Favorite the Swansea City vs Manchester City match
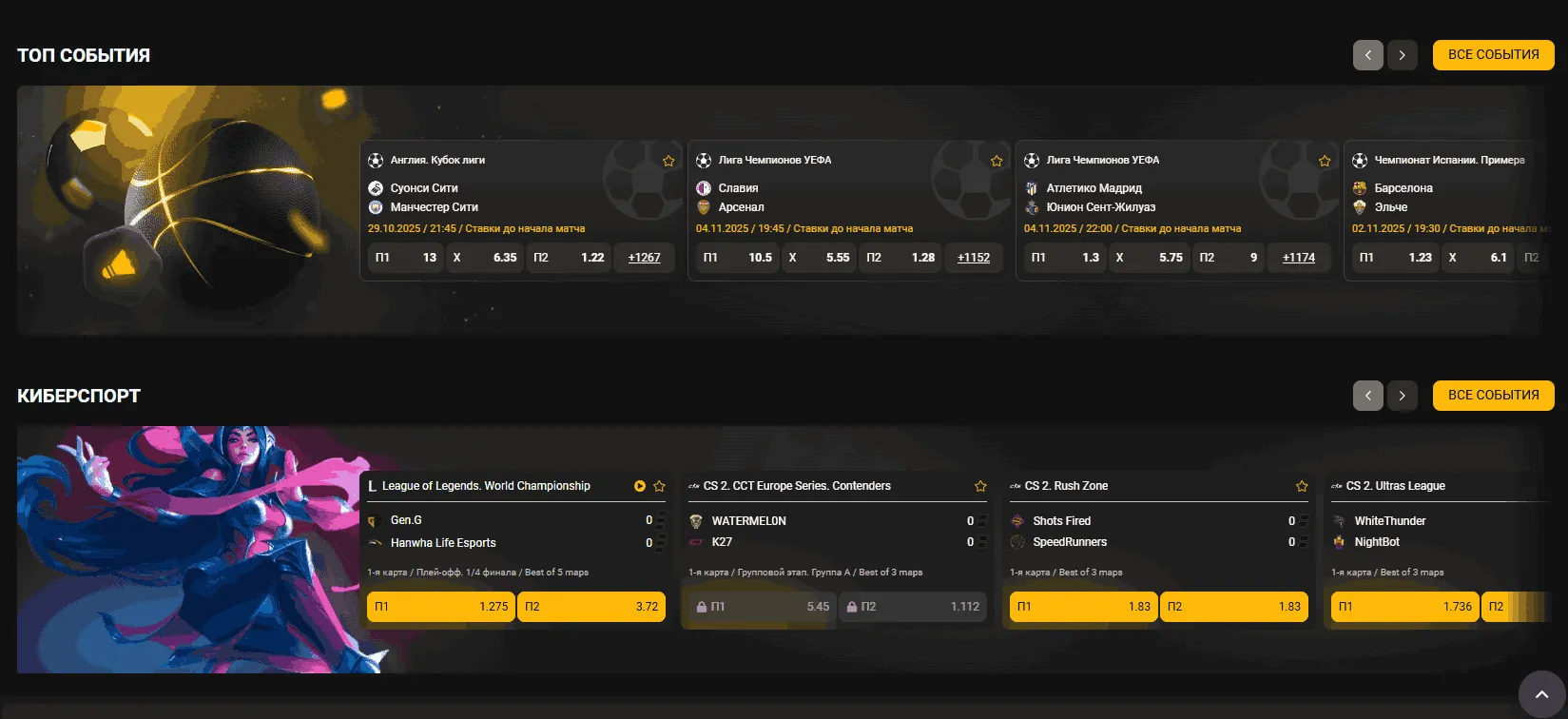 click(668, 161)
